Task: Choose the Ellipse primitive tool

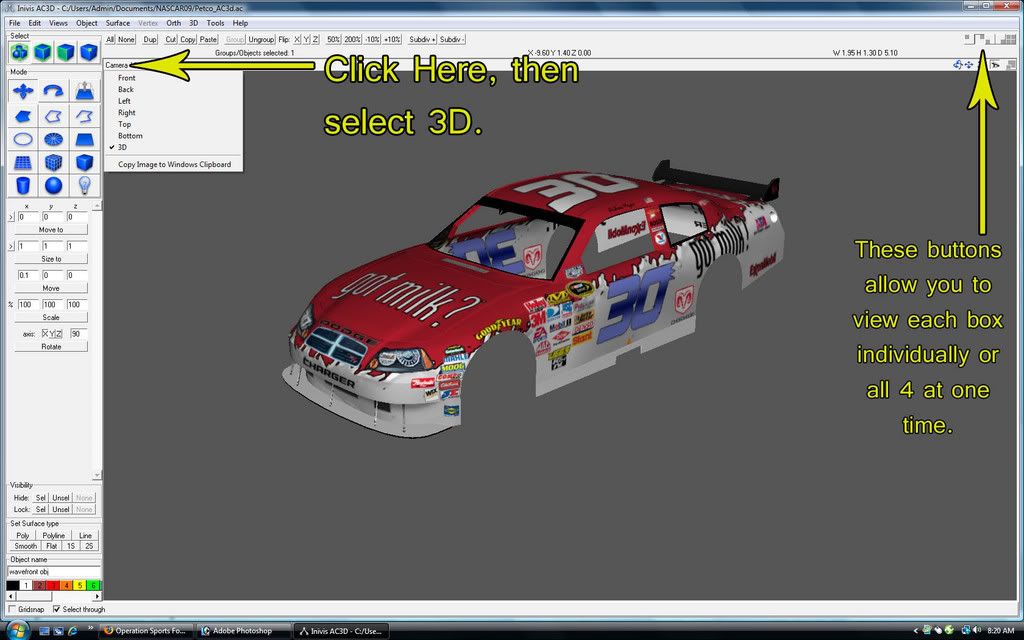Action: (x=23, y=139)
